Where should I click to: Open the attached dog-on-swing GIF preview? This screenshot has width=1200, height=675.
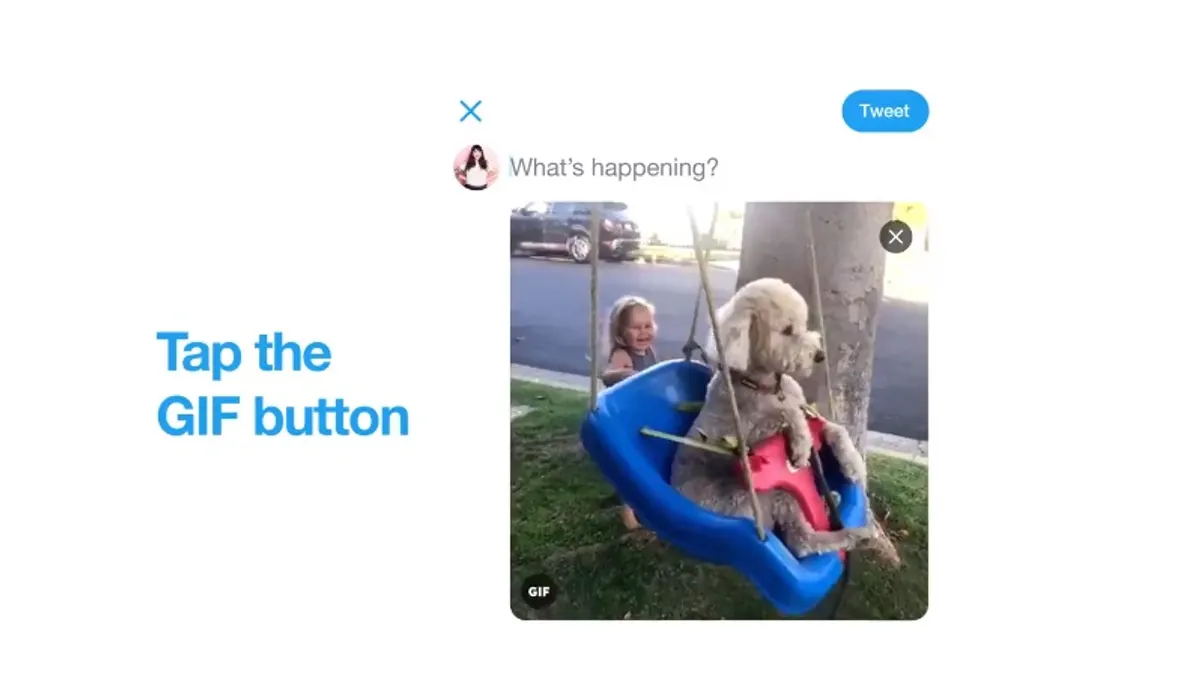click(719, 411)
